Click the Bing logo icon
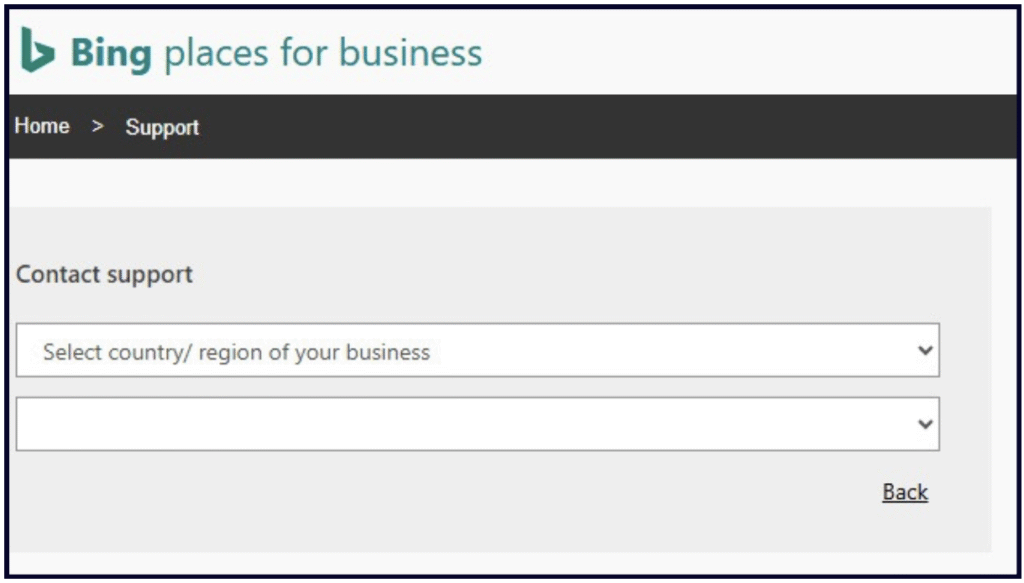 (37, 50)
